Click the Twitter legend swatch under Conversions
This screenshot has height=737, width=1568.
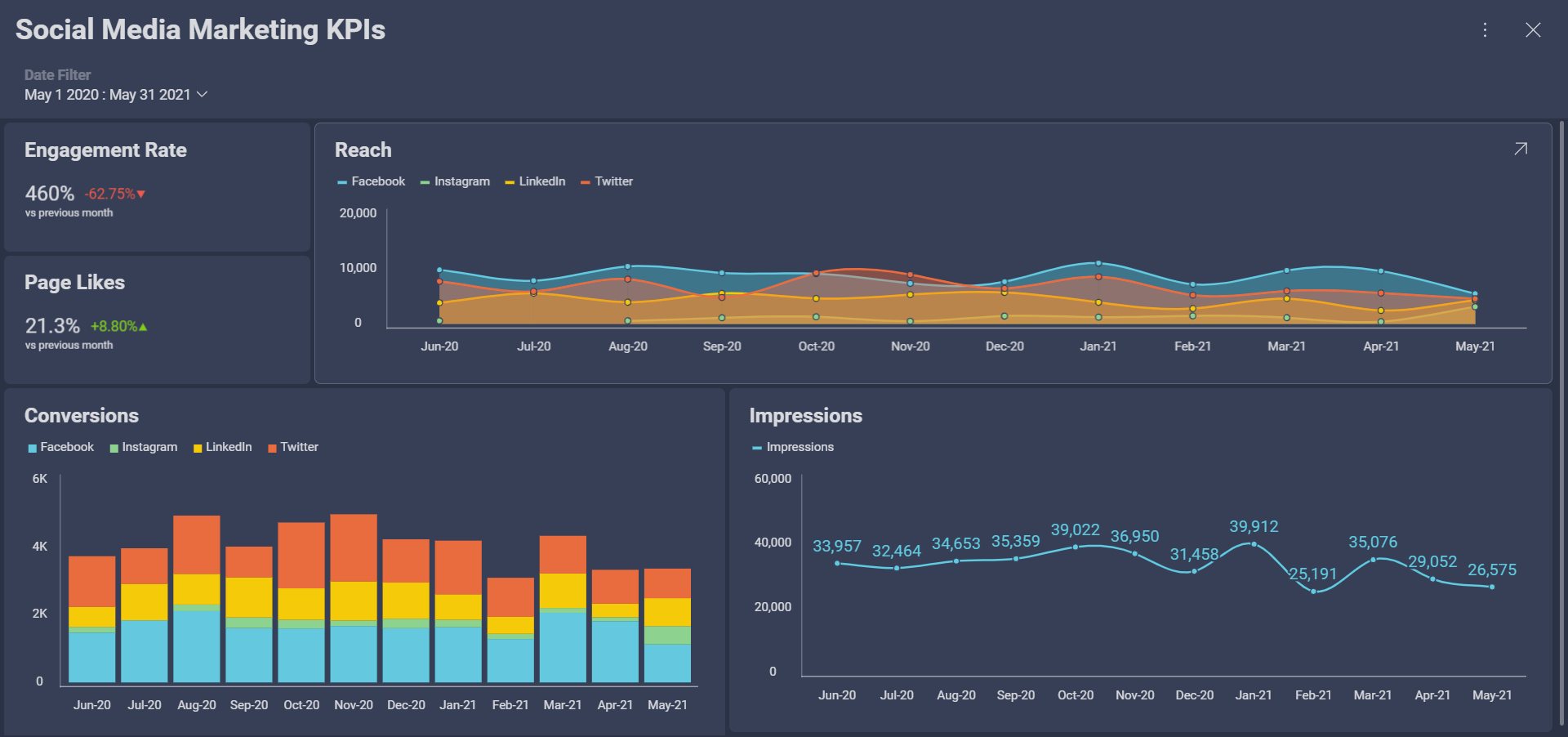(273, 447)
